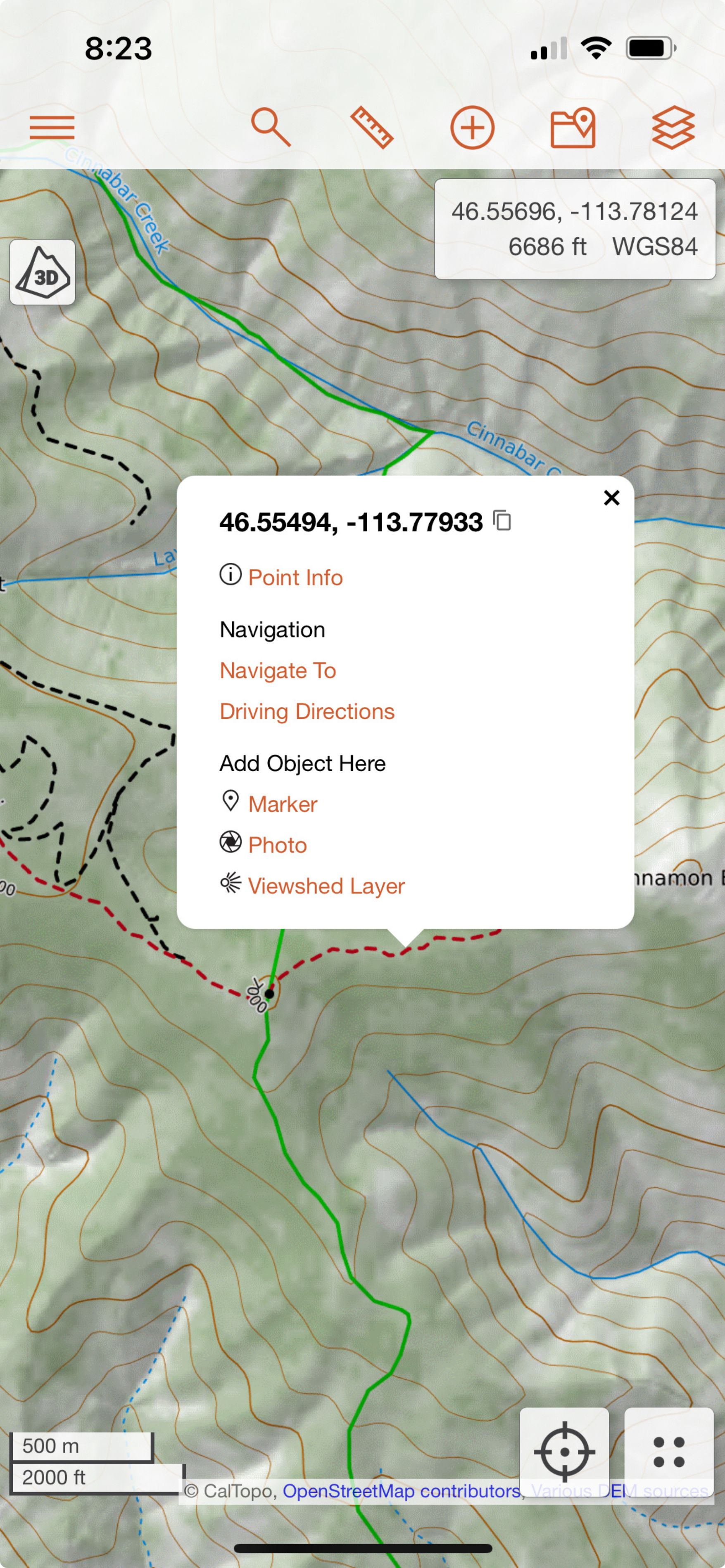This screenshot has height=1568, width=725.
Task: Get Driving Directions to this point
Action: click(x=307, y=711)
